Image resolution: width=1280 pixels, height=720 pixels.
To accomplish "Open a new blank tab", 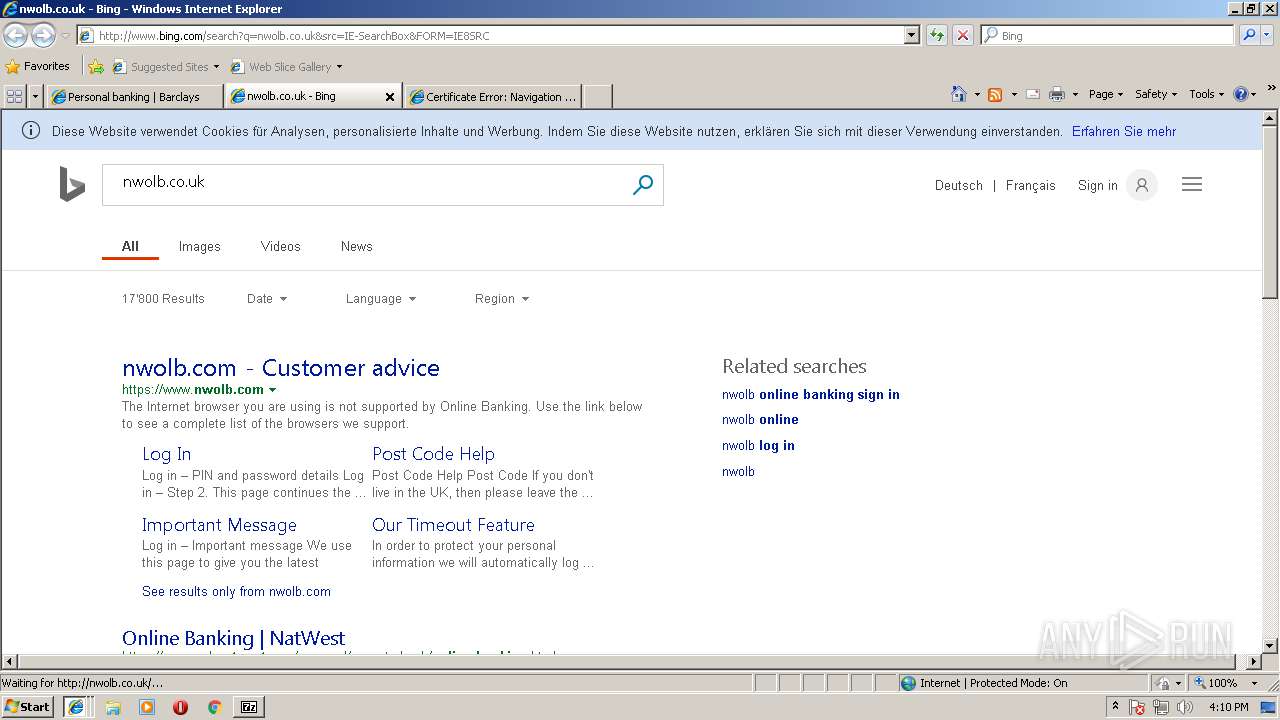I will tap(597, 97).
